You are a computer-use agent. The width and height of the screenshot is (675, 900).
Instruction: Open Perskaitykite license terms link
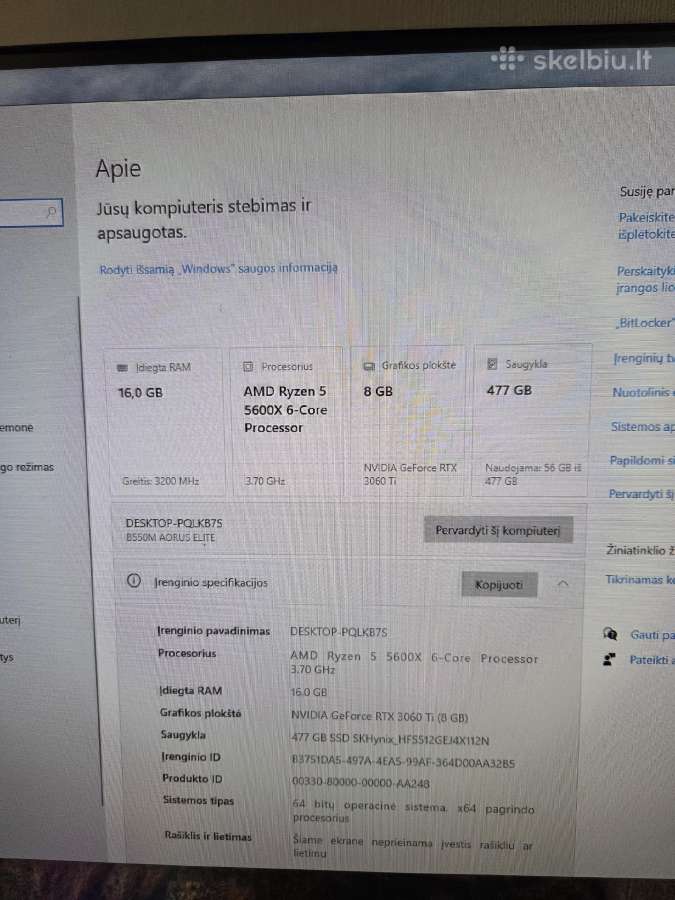pos(645,279)
